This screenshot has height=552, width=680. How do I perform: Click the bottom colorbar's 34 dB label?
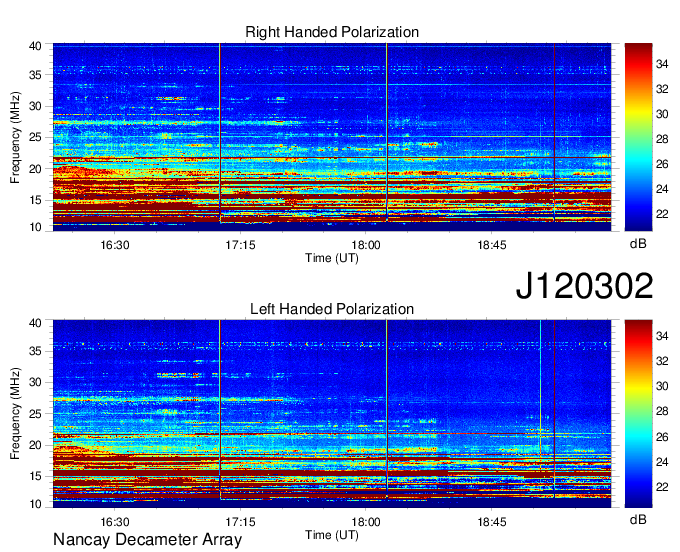(x=662, y=336)
